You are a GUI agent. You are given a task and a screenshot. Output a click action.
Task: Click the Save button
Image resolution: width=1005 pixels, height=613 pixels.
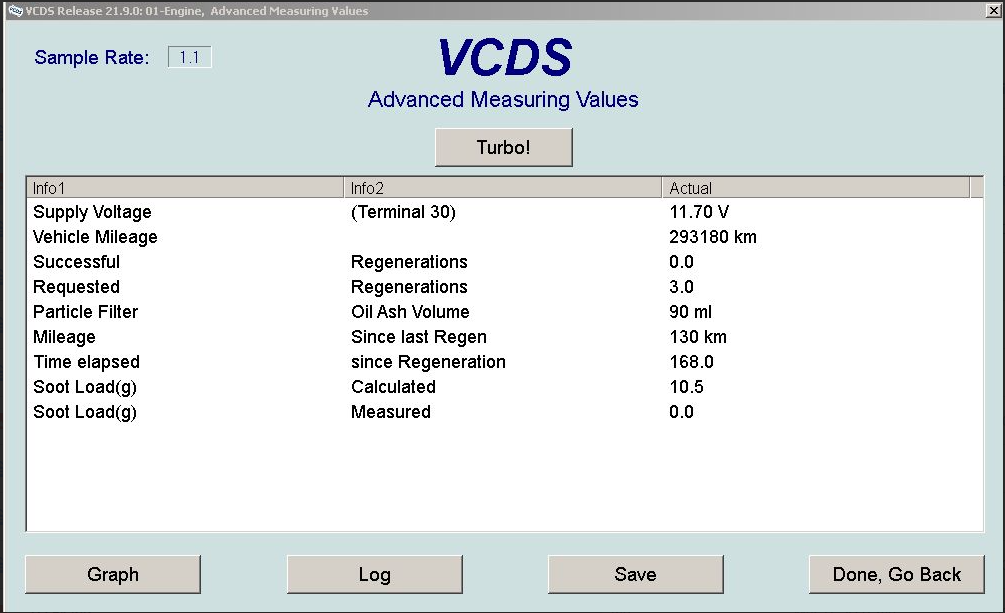(635, 574)
